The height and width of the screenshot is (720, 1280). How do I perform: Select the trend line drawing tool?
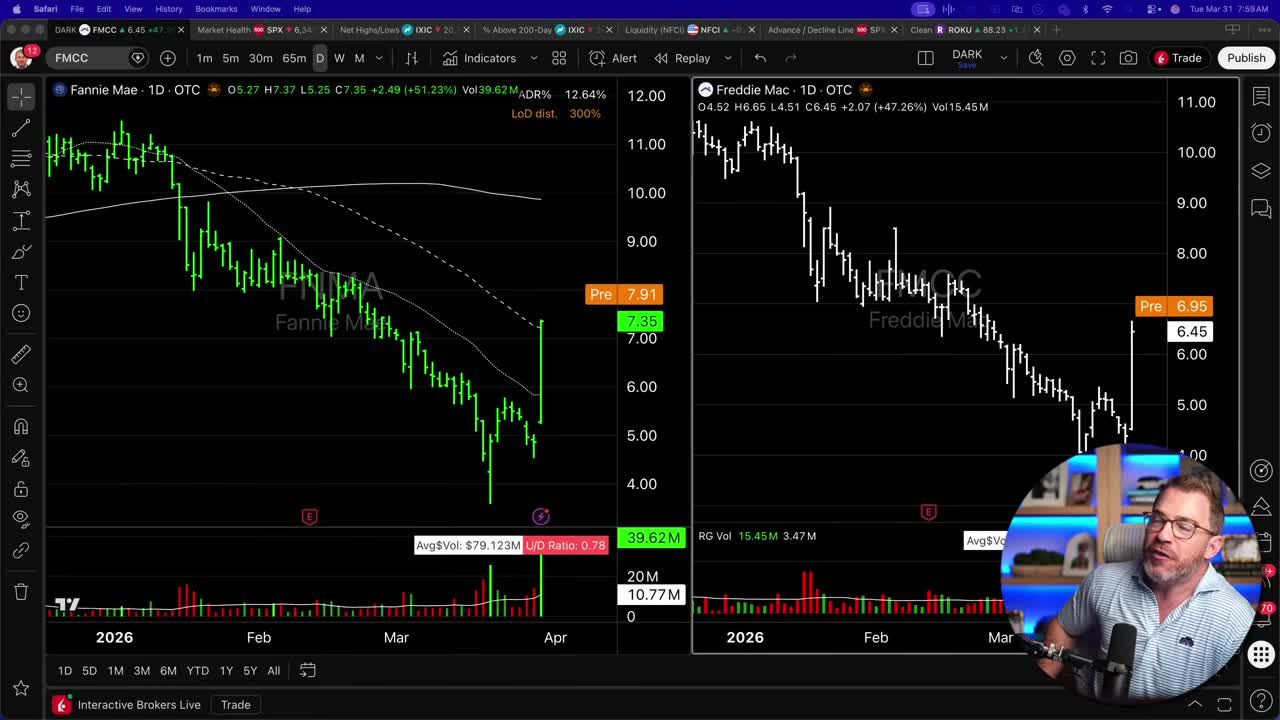click(x=21, y=127)
